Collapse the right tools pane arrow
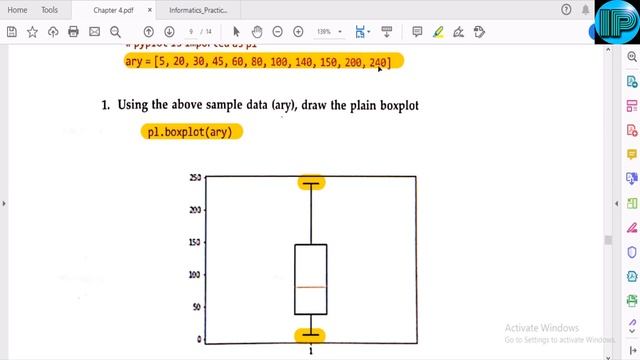Image resolution: width=640 pixels, height=360 pixels. pos(617,203)
